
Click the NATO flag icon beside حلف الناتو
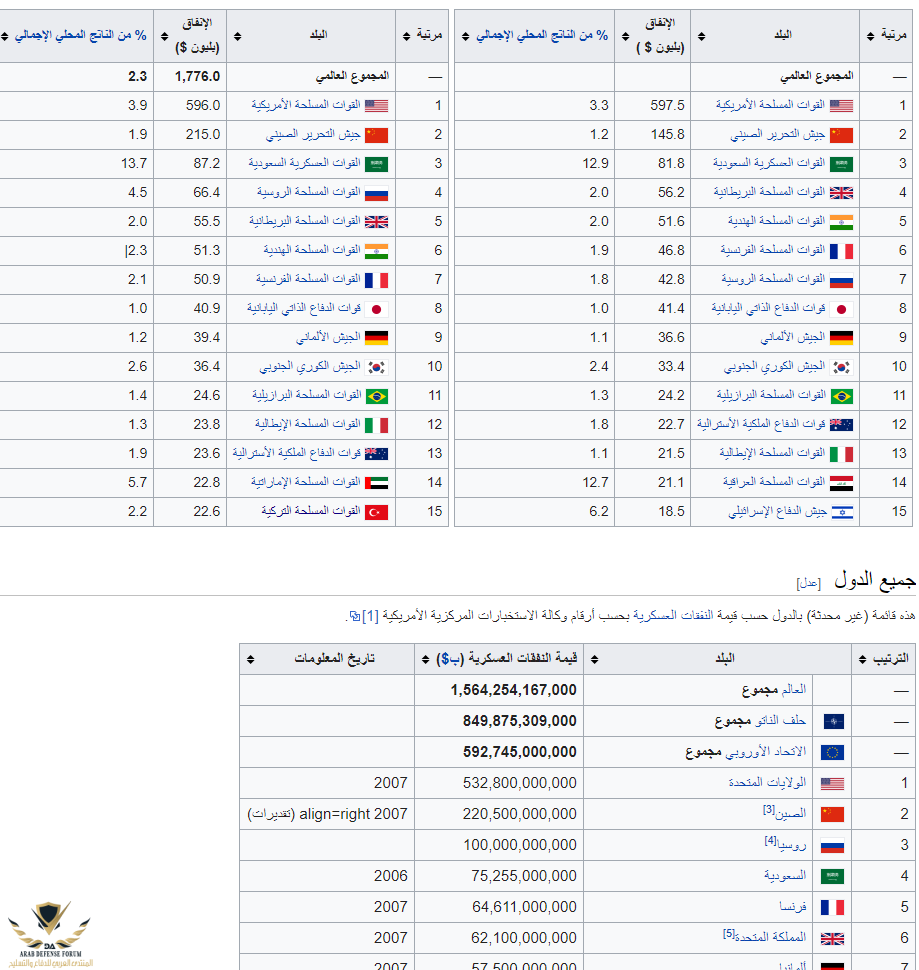[832, 721]
